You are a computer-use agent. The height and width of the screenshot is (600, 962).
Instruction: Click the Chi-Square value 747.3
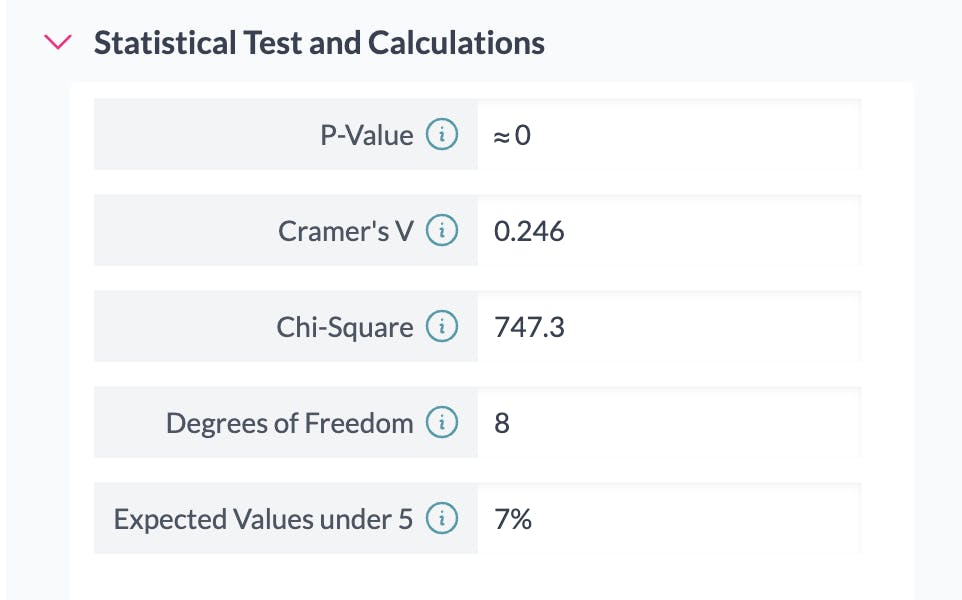tap(529, 327)
